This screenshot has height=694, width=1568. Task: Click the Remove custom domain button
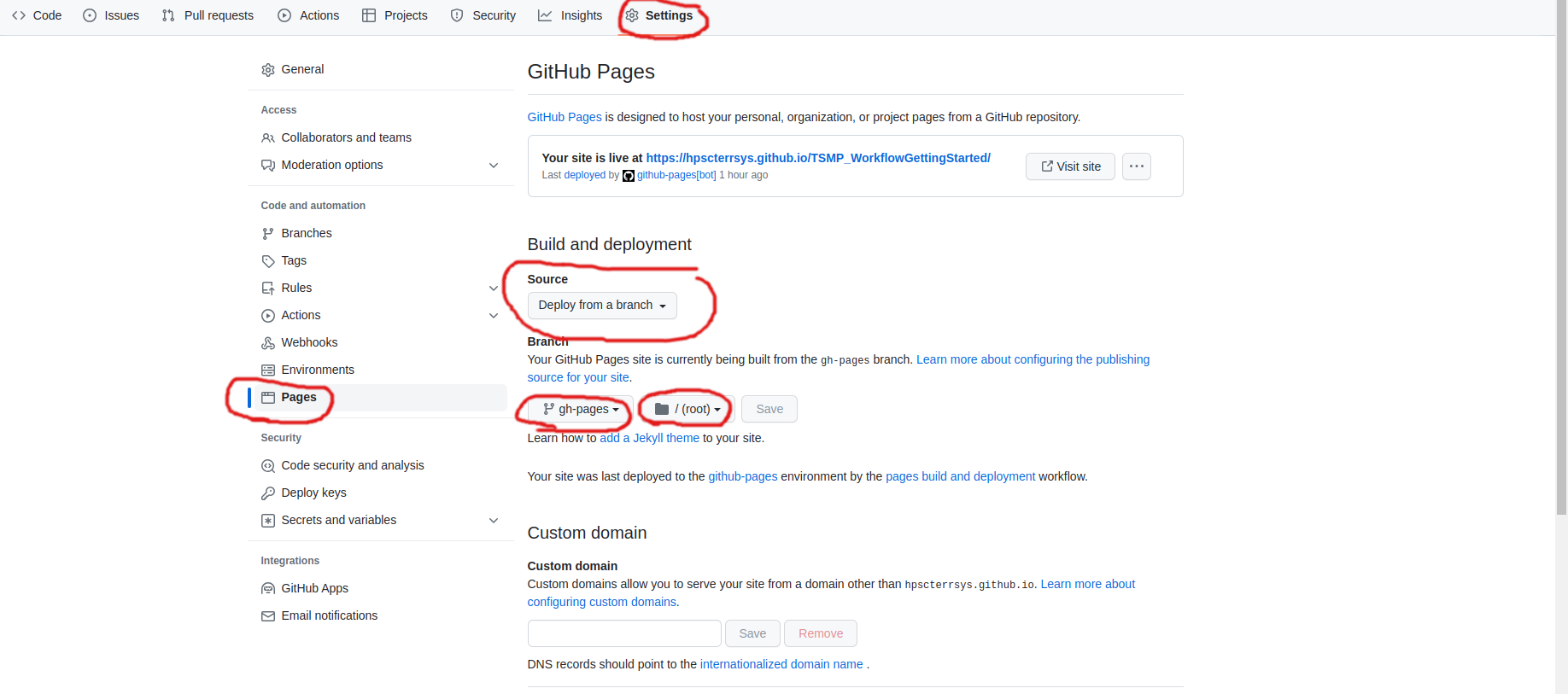click(821, 633)
